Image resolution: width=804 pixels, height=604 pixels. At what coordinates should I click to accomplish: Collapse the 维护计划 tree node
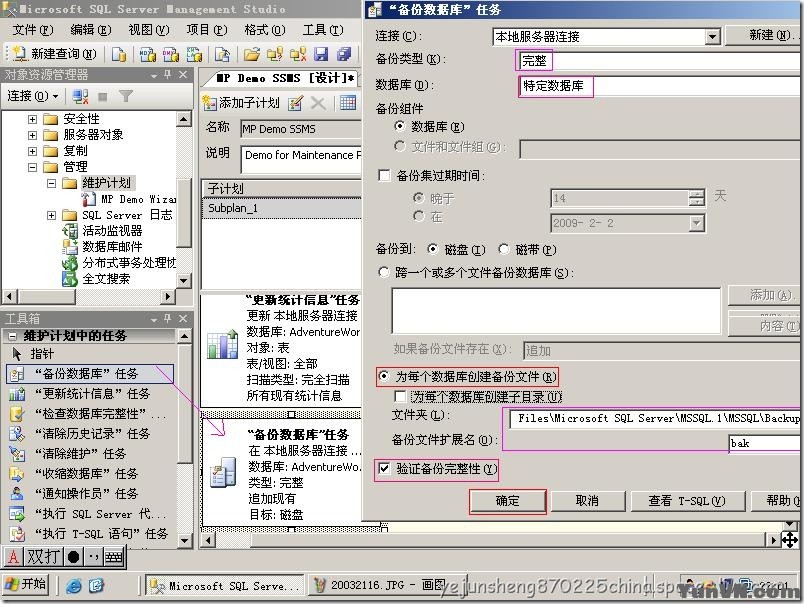(x=51, y=183)
